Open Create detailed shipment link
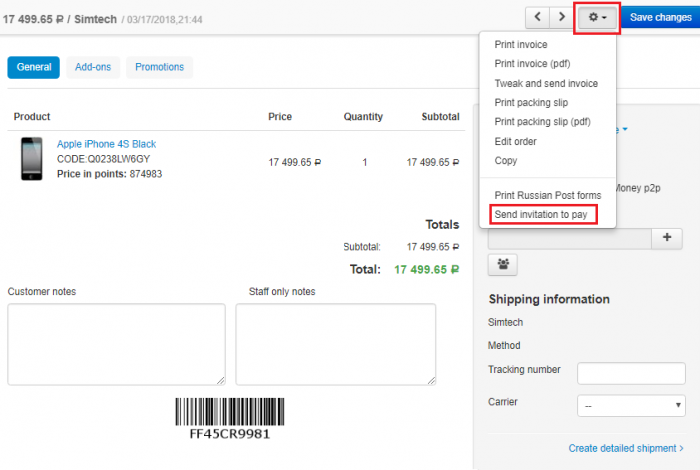The width and height of the screenshot is (700, 470). click(626, 448)
